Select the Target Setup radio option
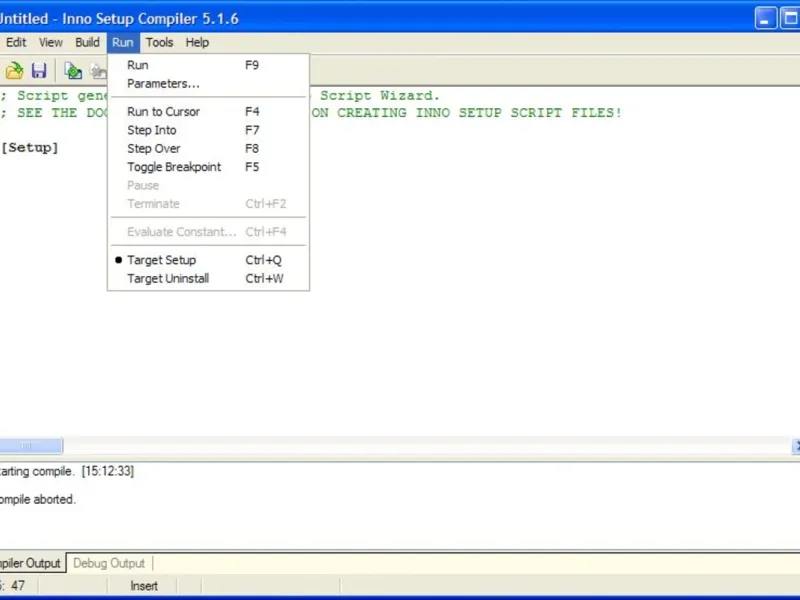 (x=208, y=260)
